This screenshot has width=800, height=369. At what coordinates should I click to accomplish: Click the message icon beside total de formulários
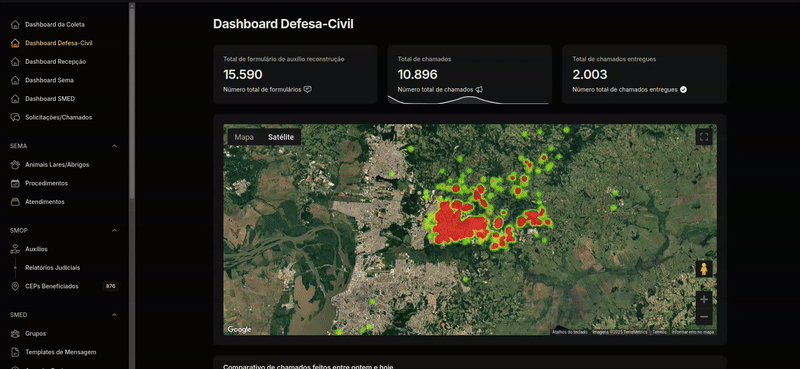pyautogui.click(x=307, y=89)
